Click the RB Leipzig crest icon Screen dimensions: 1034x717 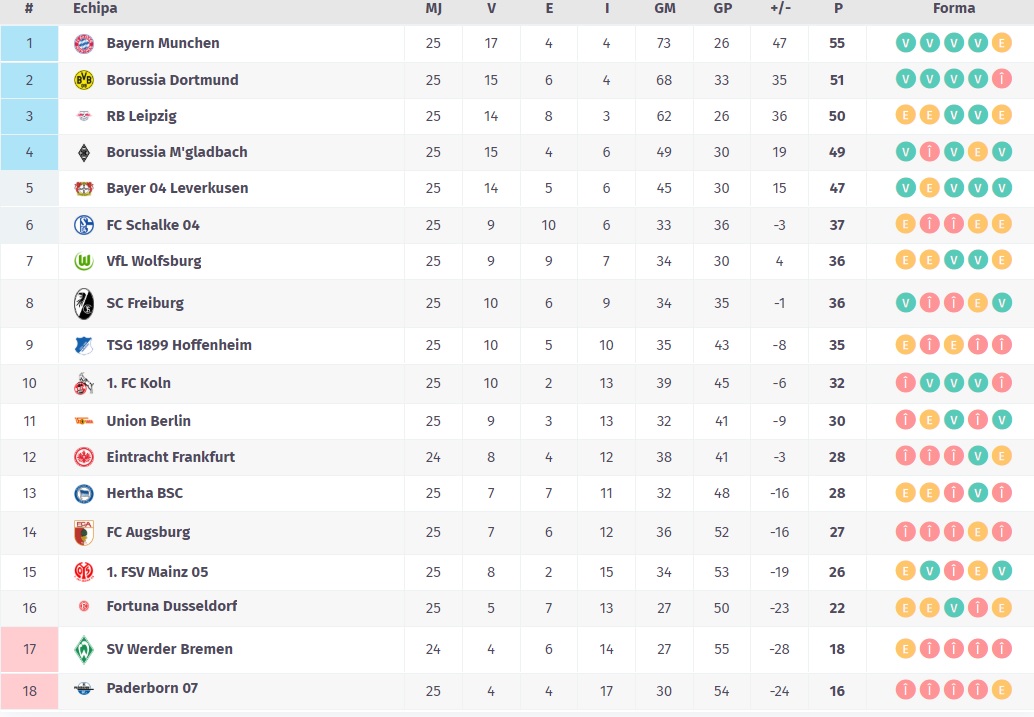coord(84,116)
